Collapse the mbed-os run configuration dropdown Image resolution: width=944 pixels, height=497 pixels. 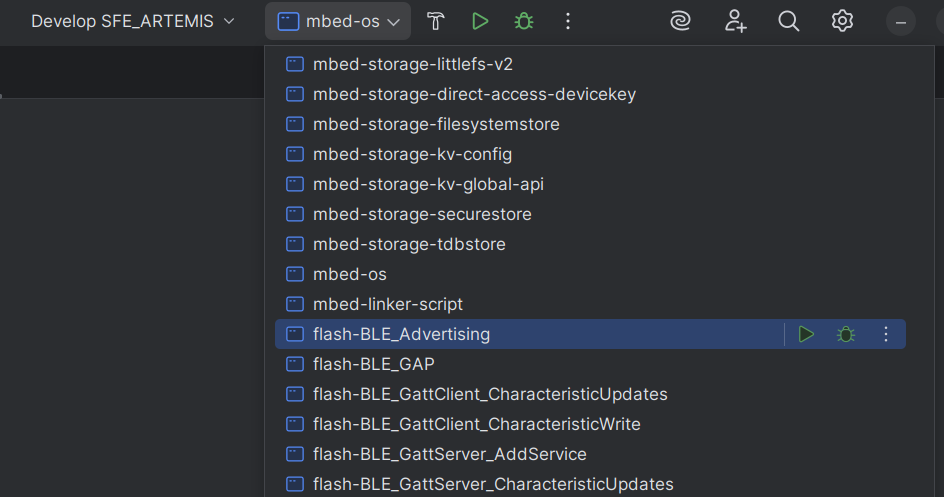click(338, 22)
